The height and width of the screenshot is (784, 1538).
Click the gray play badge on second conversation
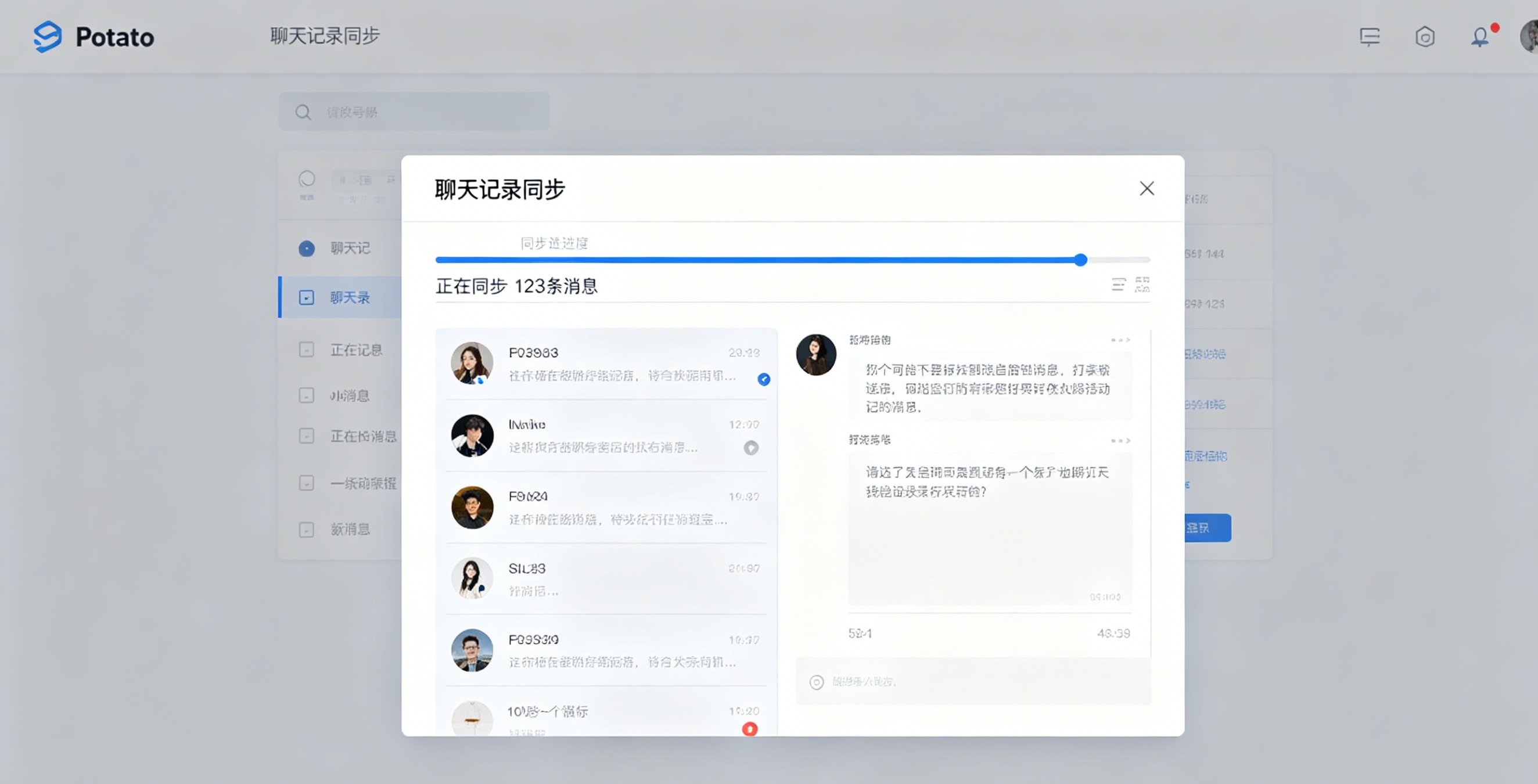tap(751, 448)
